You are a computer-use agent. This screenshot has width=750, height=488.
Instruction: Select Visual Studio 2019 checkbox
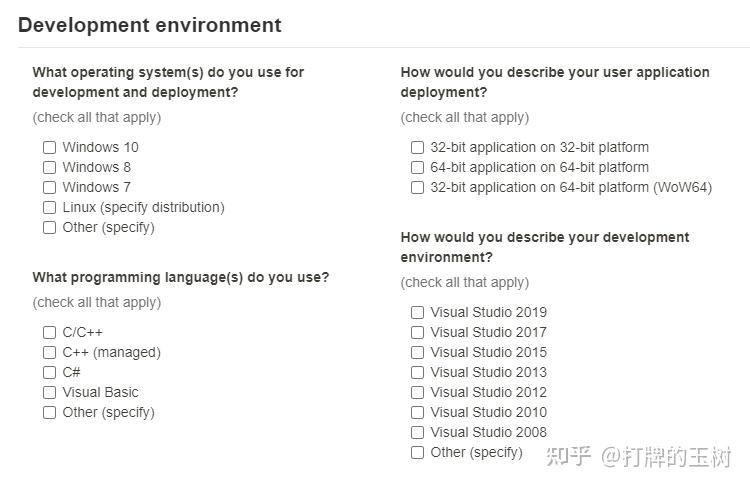pyautogui.click(x=417, y=312)
